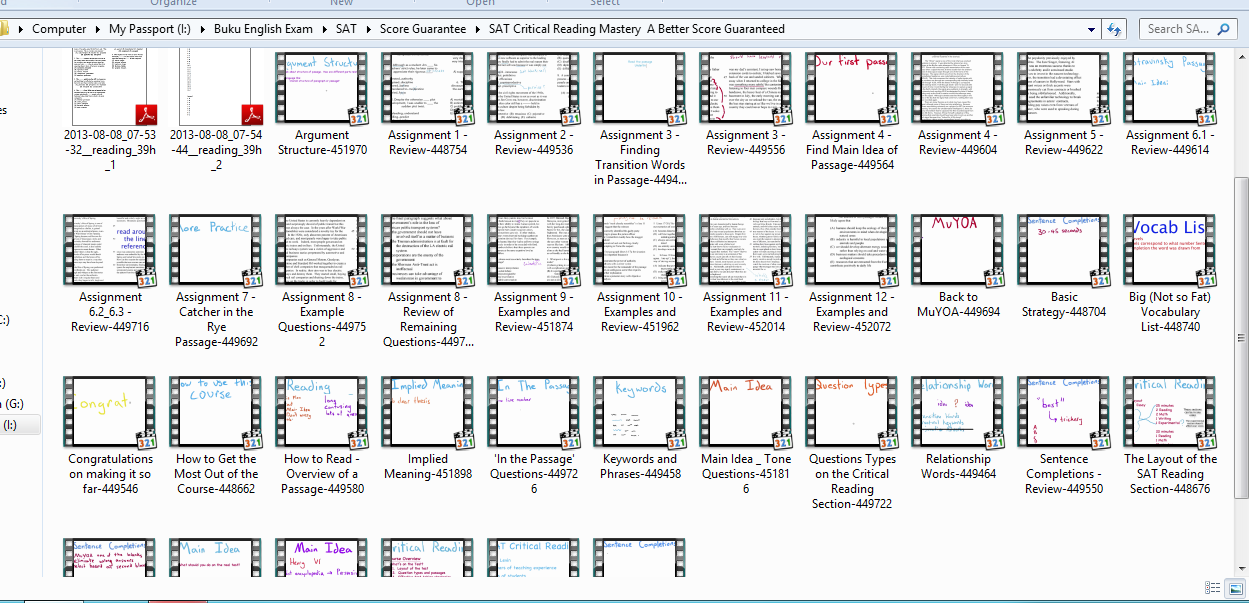This screenshot has width=1249, height=603.
Task: Select Assignment 5 - Review video icon
Action: 1064,88
